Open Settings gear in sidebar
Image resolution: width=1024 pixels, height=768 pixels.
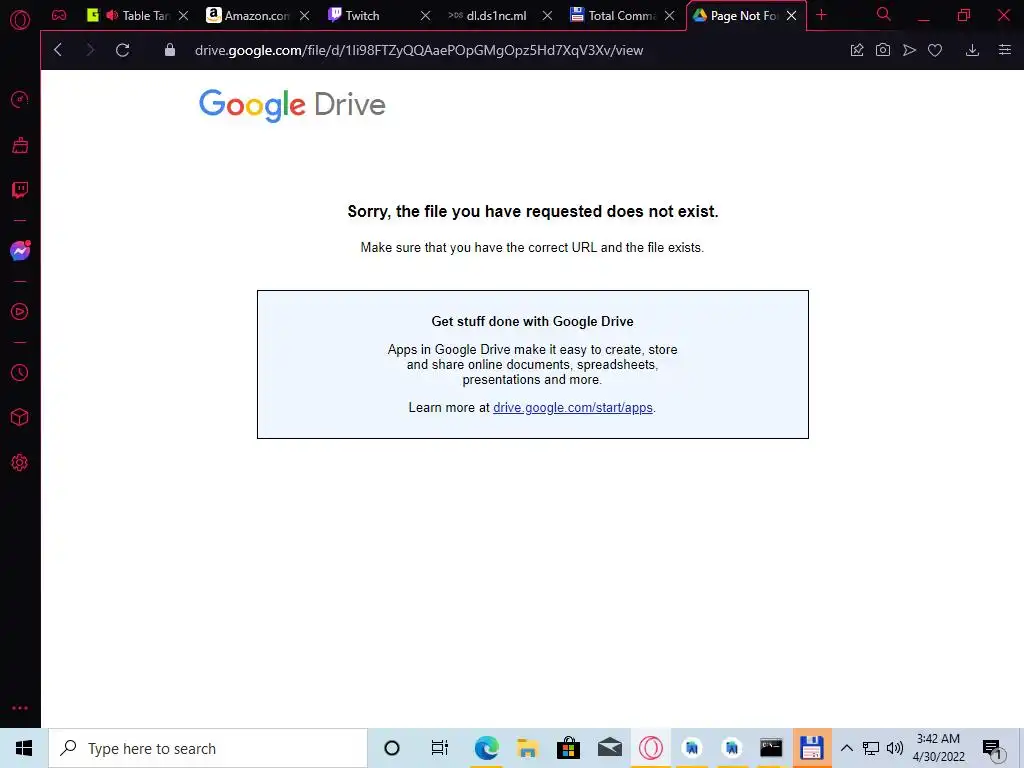coord(20,462)
